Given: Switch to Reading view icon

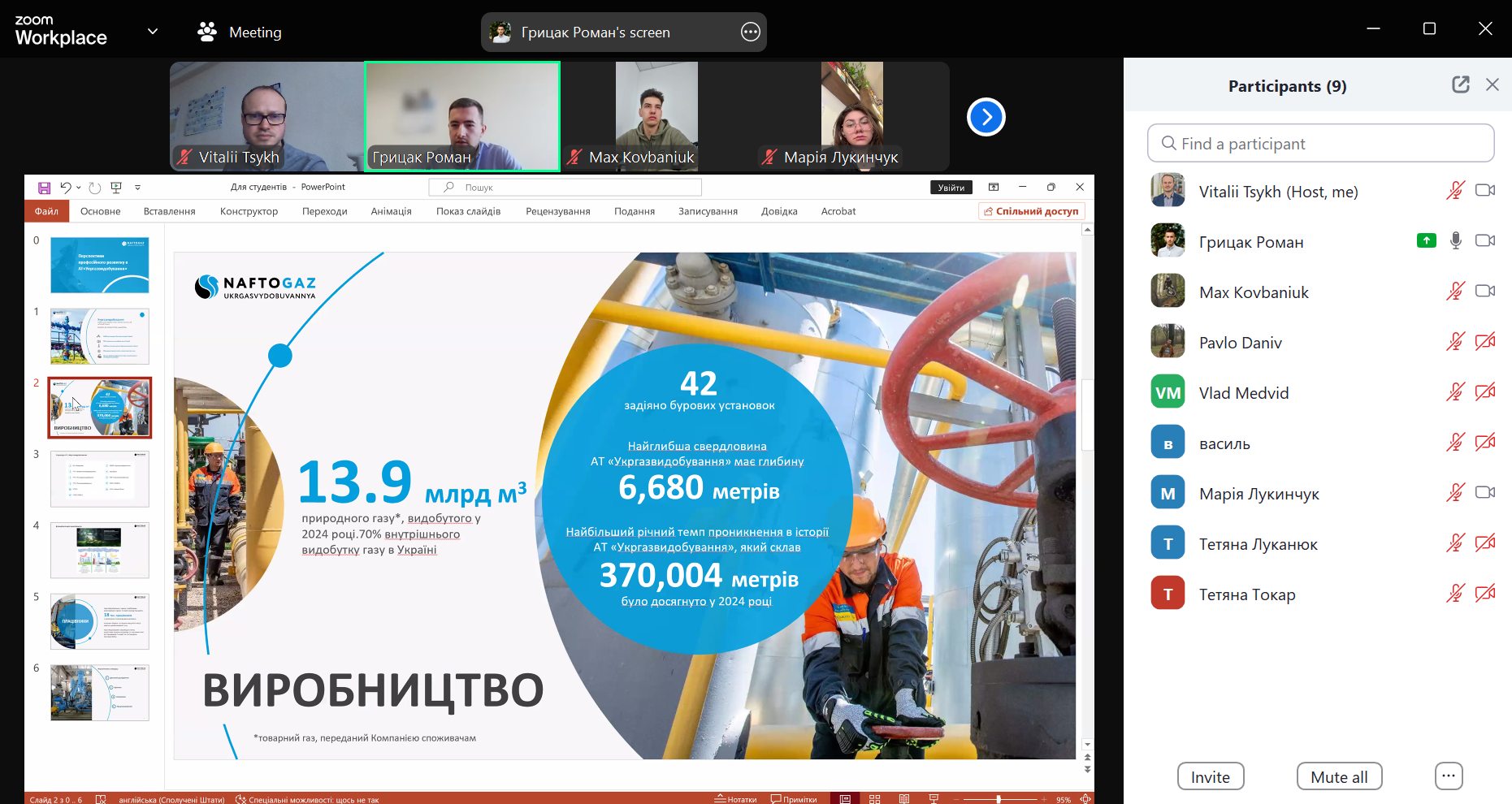Looking at the screenshot, I should pyautogui.click(x=903, y=799).
